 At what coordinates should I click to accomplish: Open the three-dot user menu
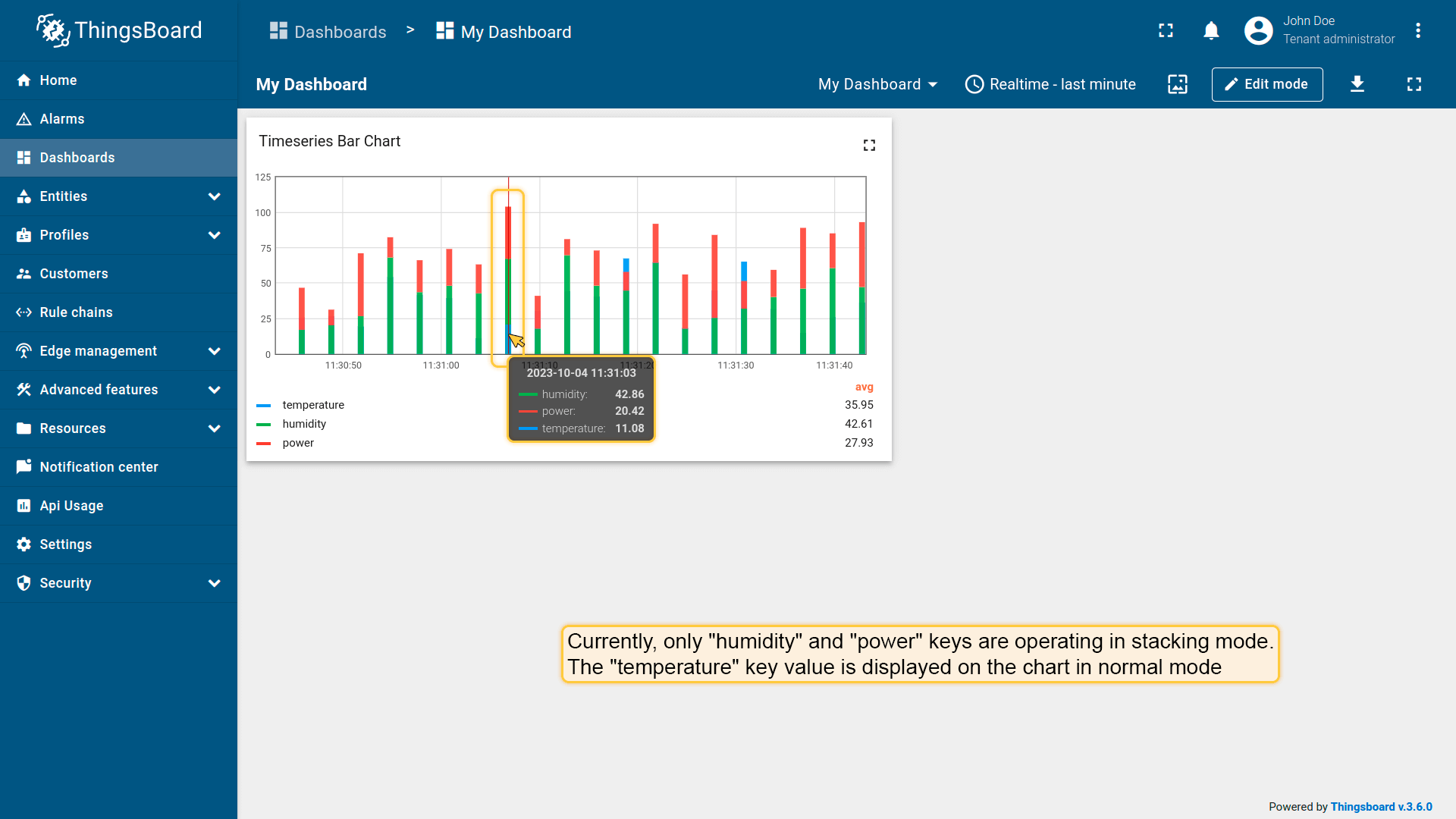(x=1417, y=31)
